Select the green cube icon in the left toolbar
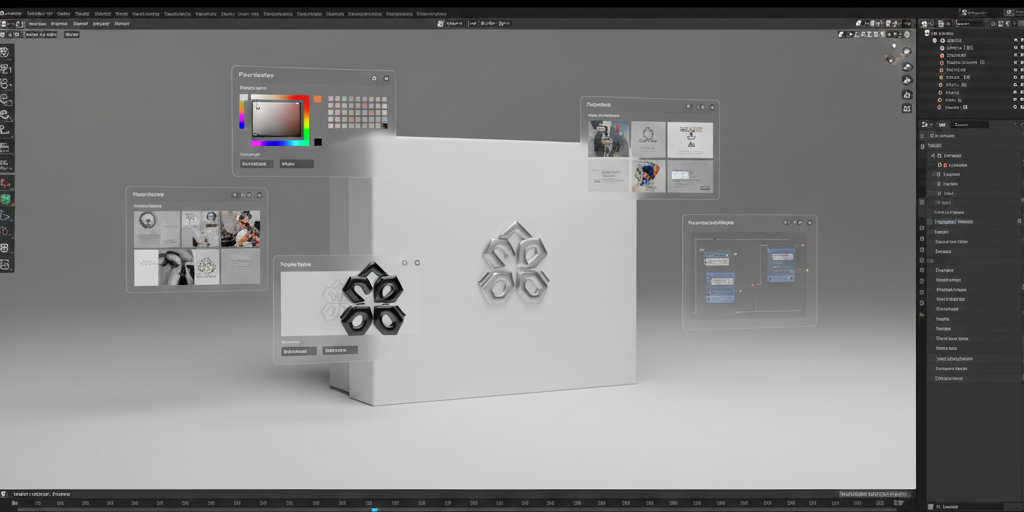This screenshot has width=1024, height=512. pos(6,200)
